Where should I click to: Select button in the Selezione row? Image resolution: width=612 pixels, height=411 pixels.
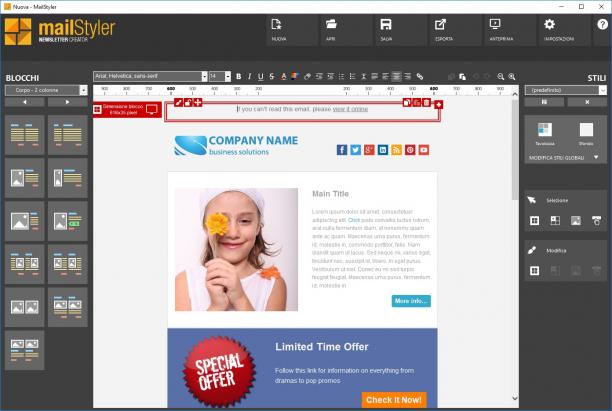(596, 221)
